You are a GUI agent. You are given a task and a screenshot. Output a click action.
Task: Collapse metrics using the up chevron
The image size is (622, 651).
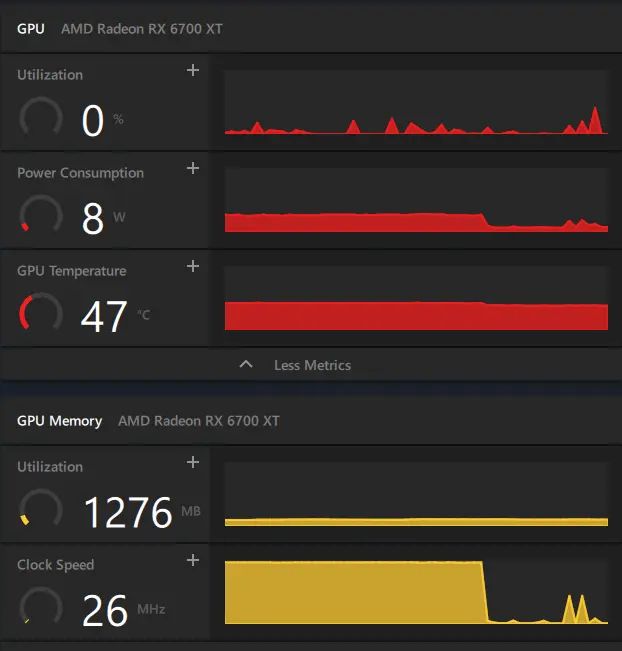(246, 365)
